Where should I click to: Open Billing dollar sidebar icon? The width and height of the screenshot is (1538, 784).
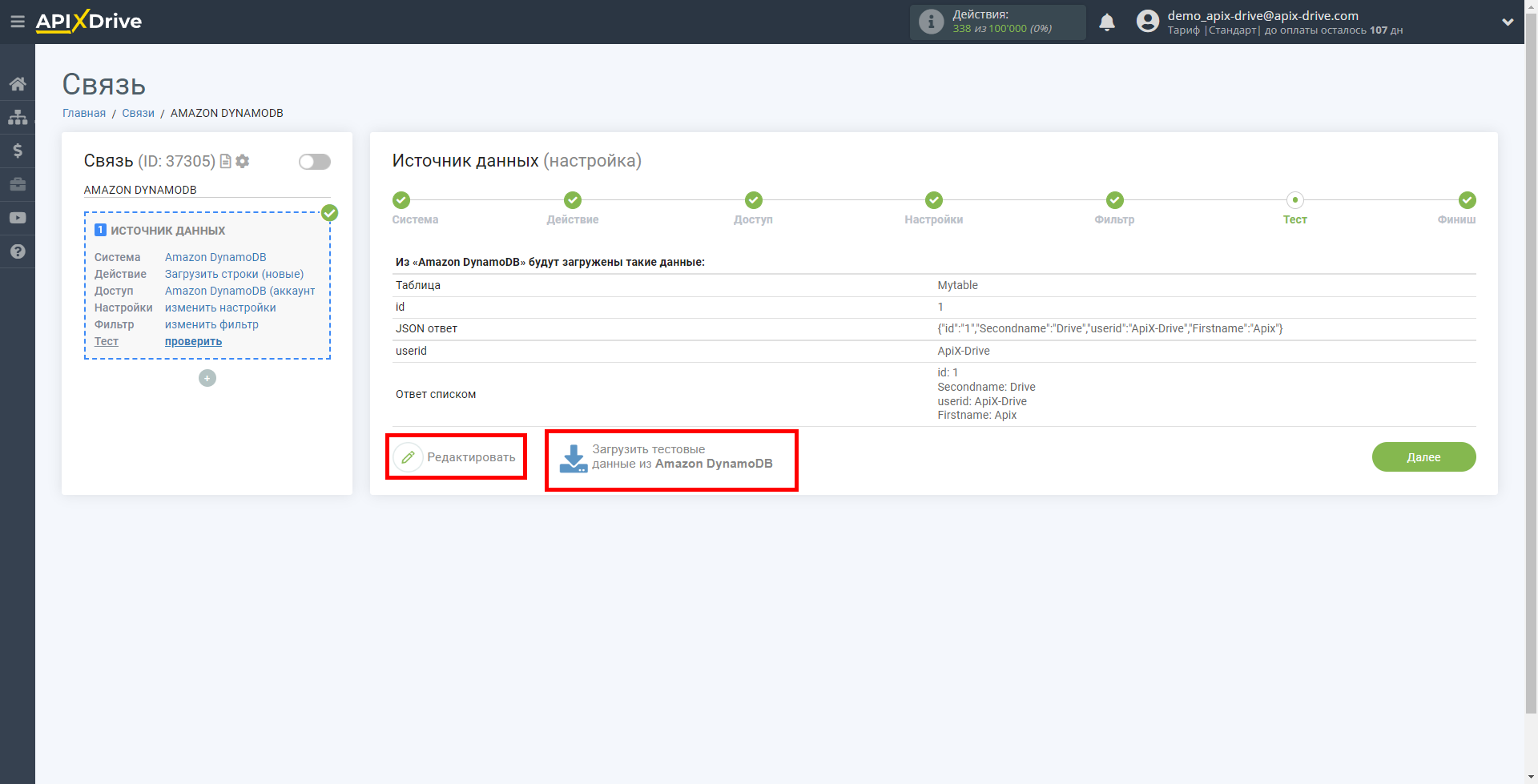(x=18, y=151)
